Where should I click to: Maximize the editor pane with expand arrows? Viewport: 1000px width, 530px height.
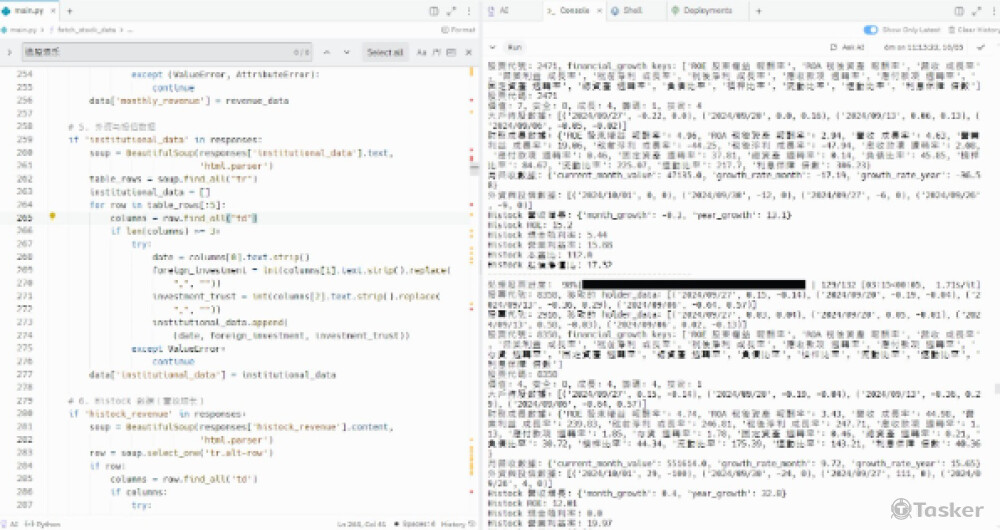click(x=452, y=11)
